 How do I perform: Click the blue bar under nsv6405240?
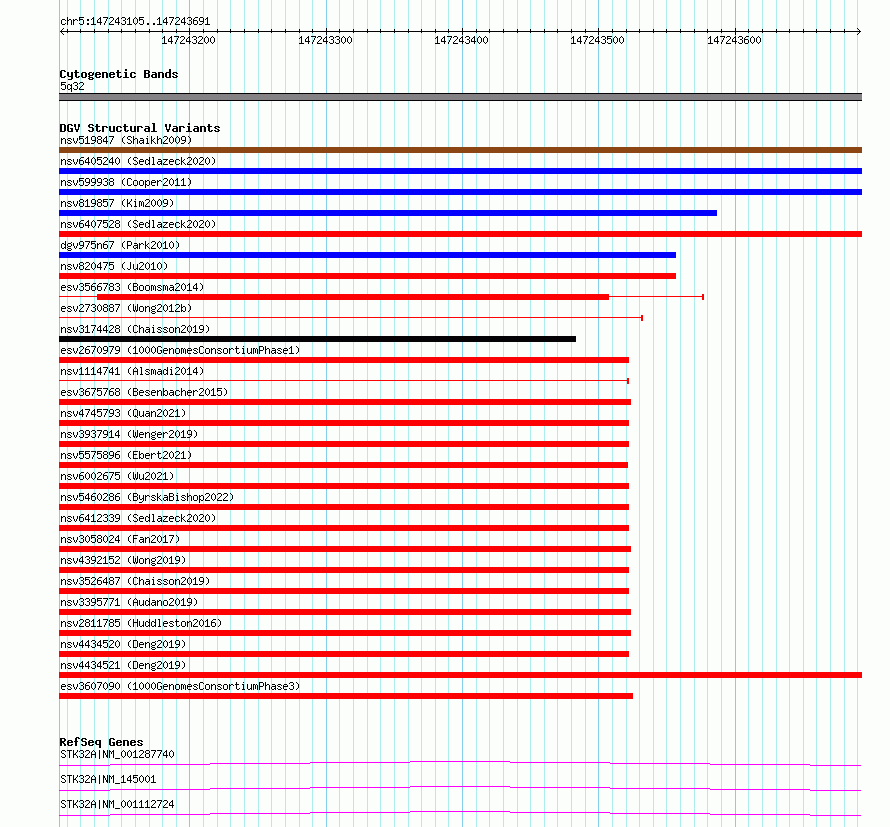tap(460, 171)
